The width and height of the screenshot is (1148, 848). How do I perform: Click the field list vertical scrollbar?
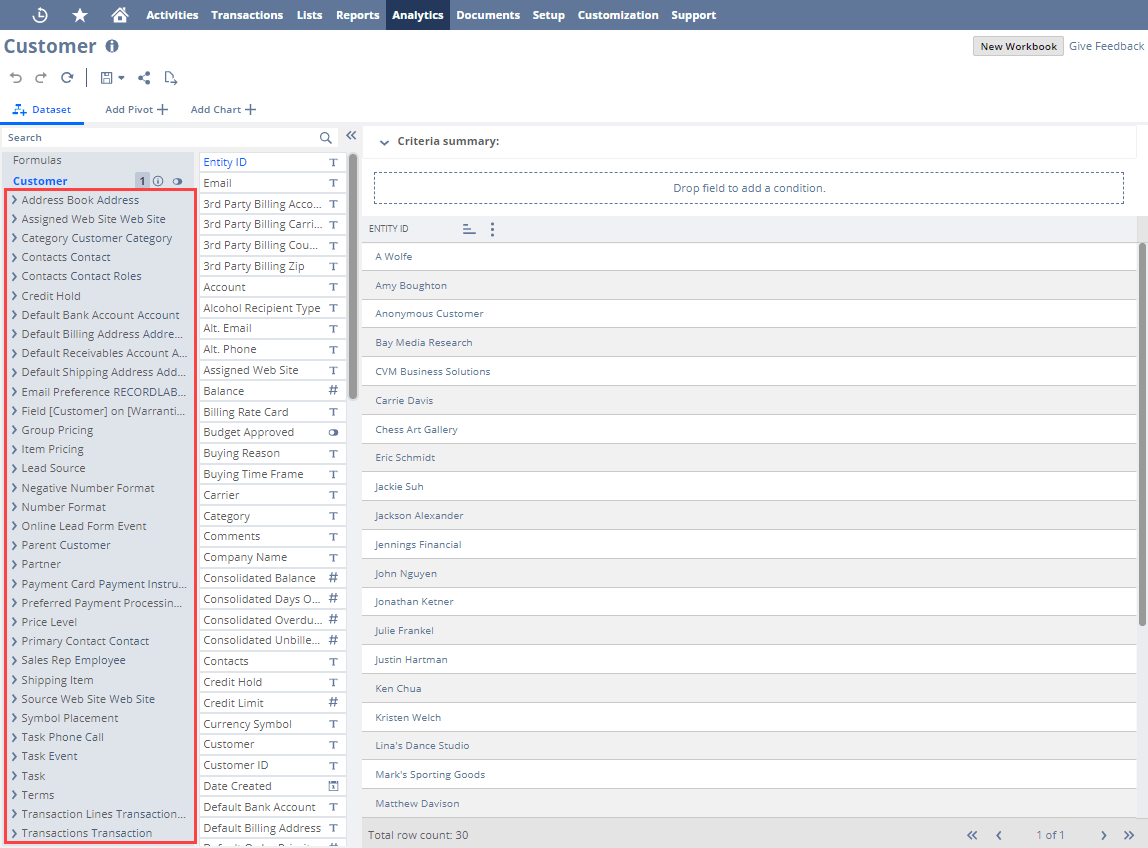[x=353, y=277]
